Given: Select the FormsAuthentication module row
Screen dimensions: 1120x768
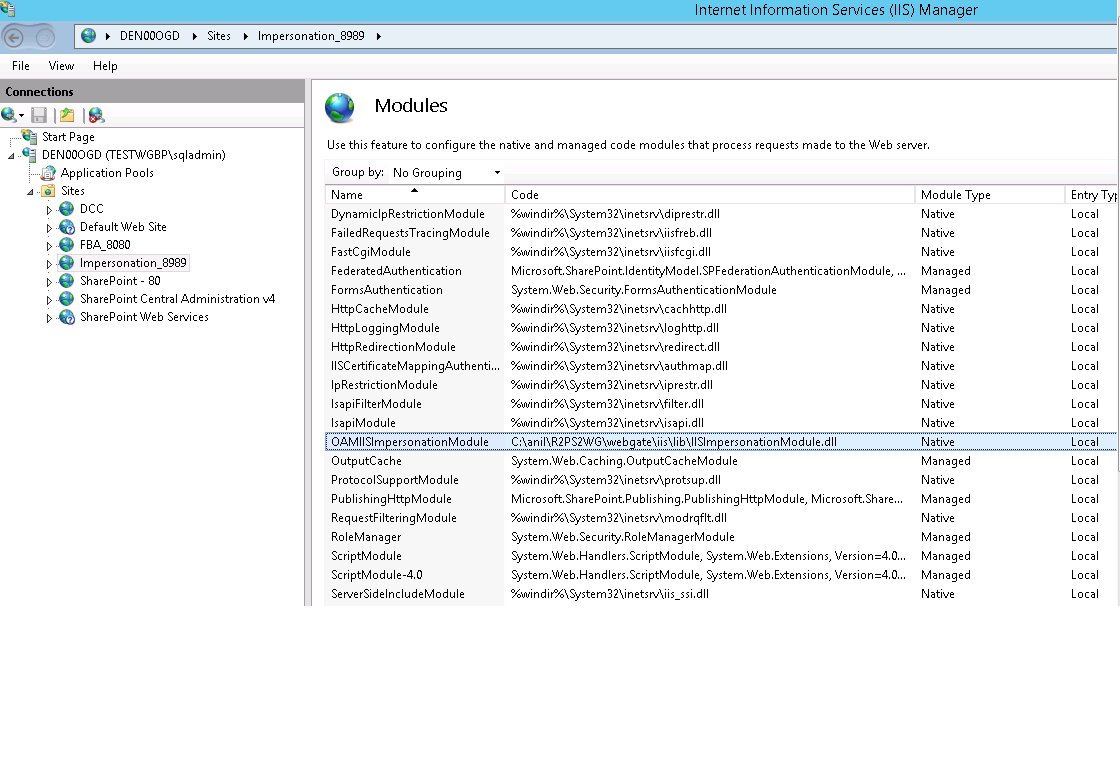Looking at the screenshot, I should click(x=721, y=289).
